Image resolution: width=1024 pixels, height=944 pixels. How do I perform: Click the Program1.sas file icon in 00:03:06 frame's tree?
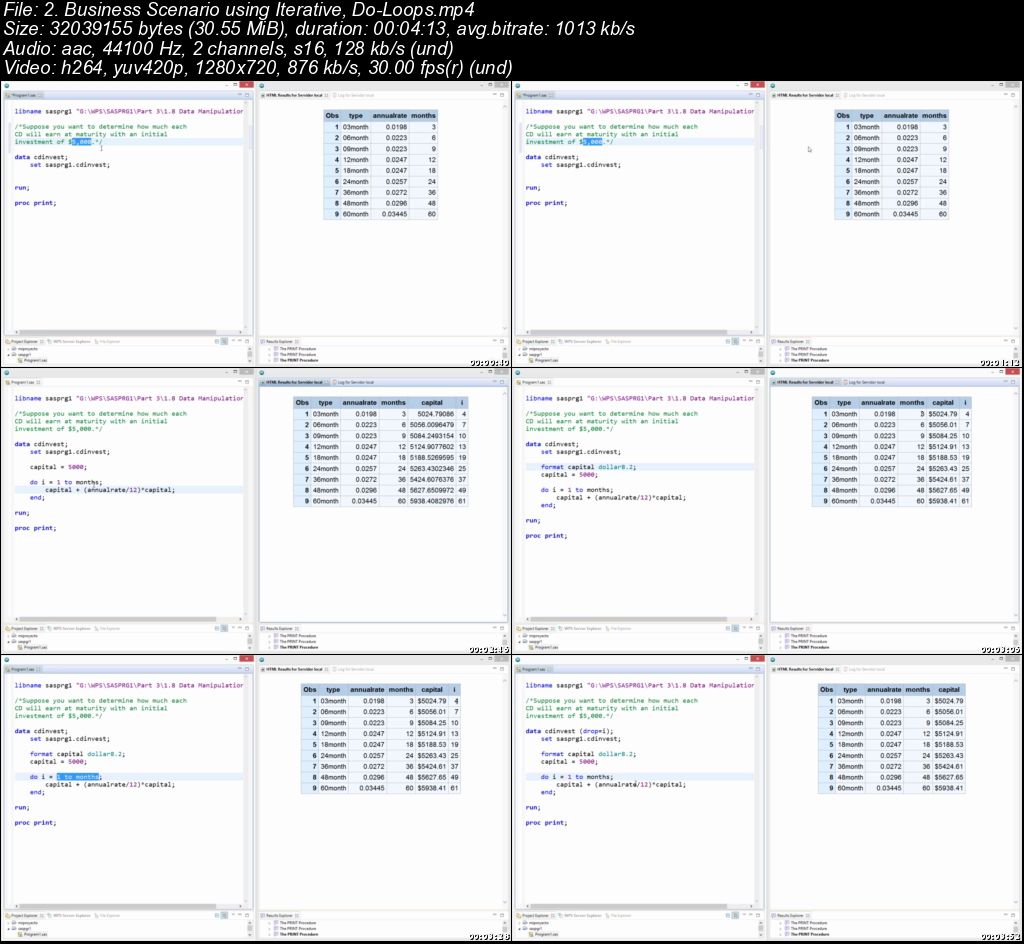pyautogui.click(x=529, y=647)
